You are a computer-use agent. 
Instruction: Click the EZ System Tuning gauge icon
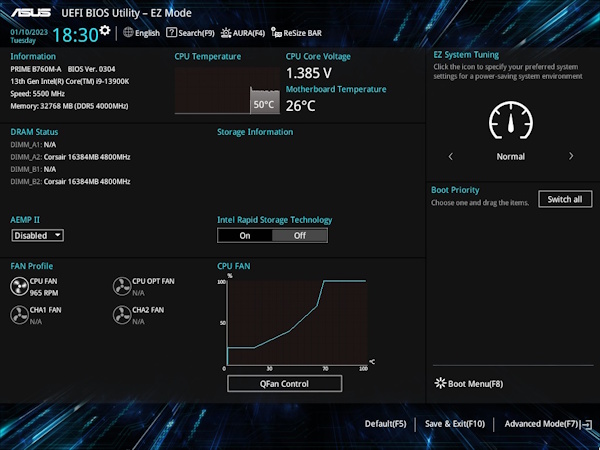511,121
